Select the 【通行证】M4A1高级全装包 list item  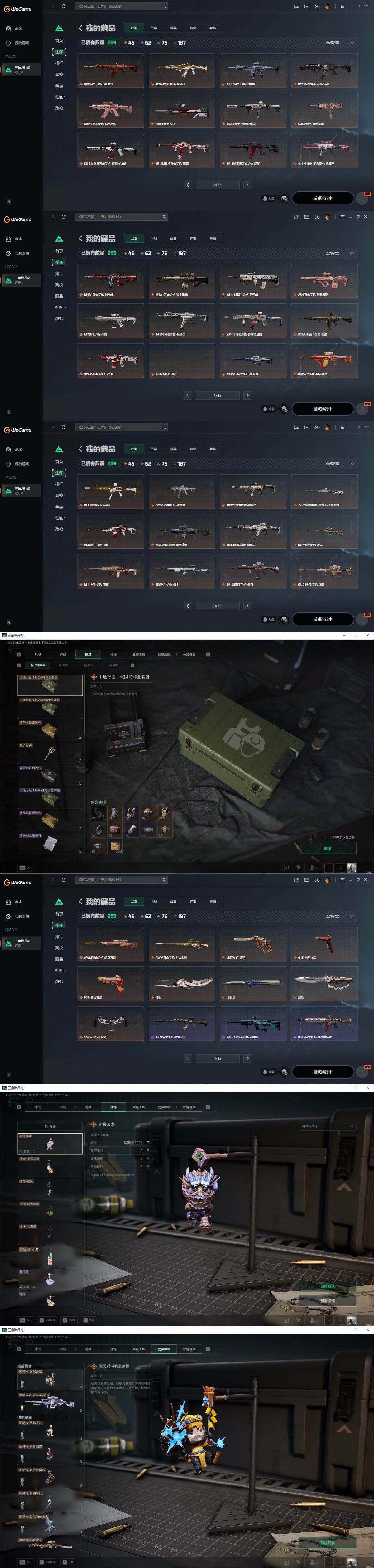tap(50, 798)
